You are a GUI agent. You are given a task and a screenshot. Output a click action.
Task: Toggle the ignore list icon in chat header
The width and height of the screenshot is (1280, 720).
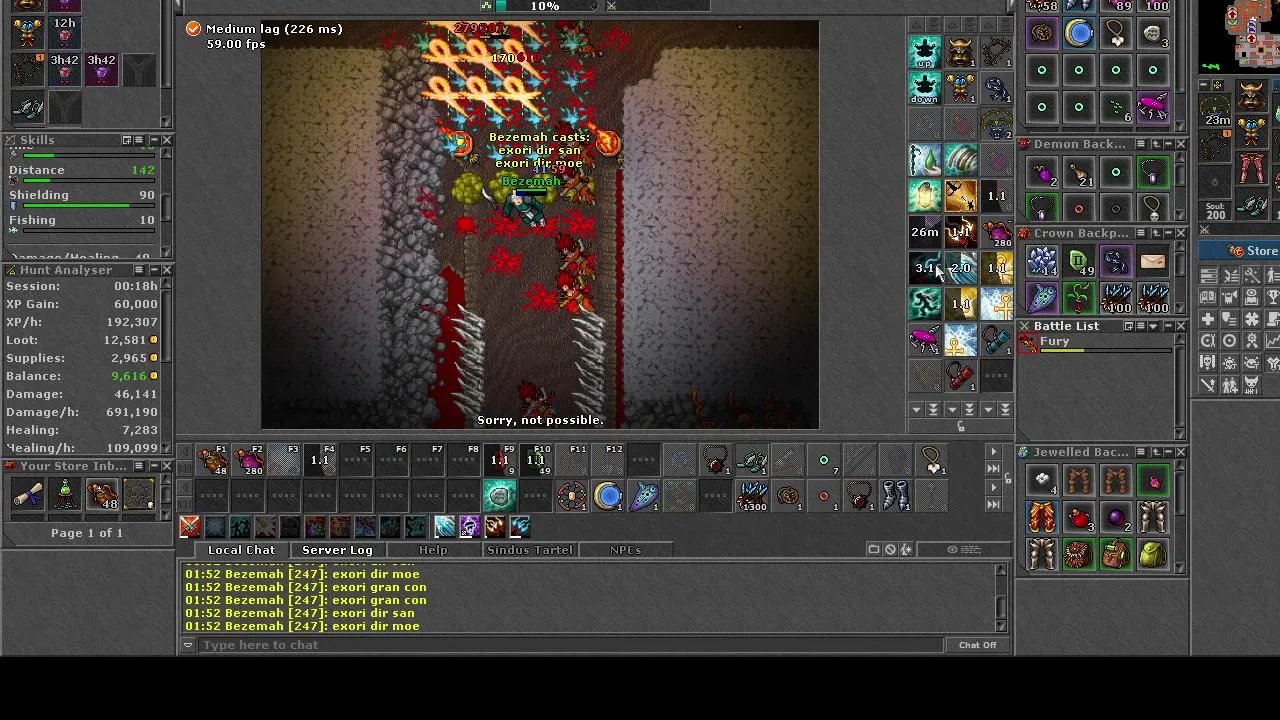(890, 549)
